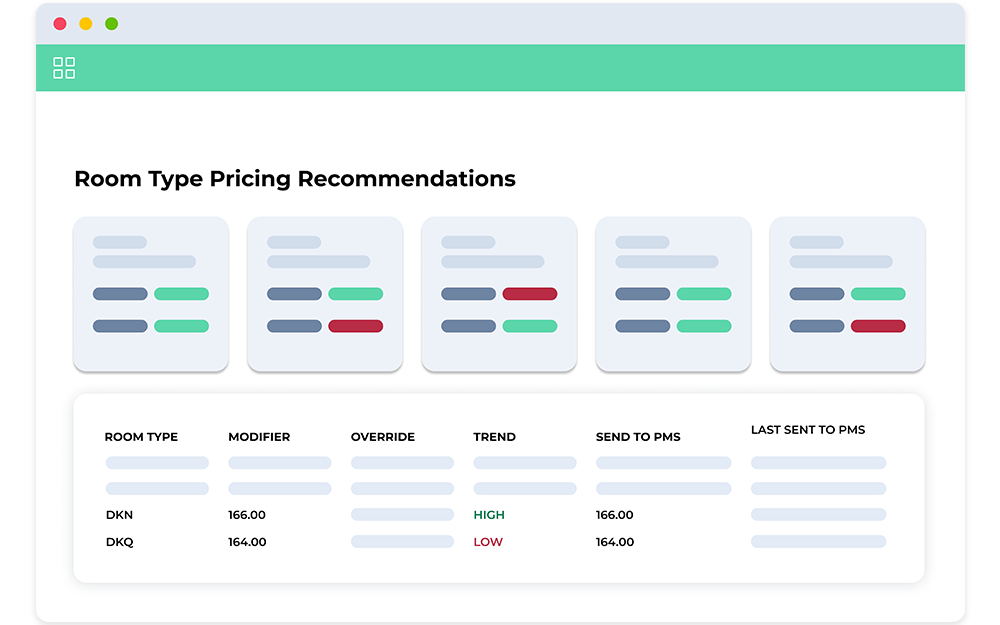Click the green maximize window dot
Image resolution: width=1000 pixels, height=625 pixels.
(x=111, y=23)
